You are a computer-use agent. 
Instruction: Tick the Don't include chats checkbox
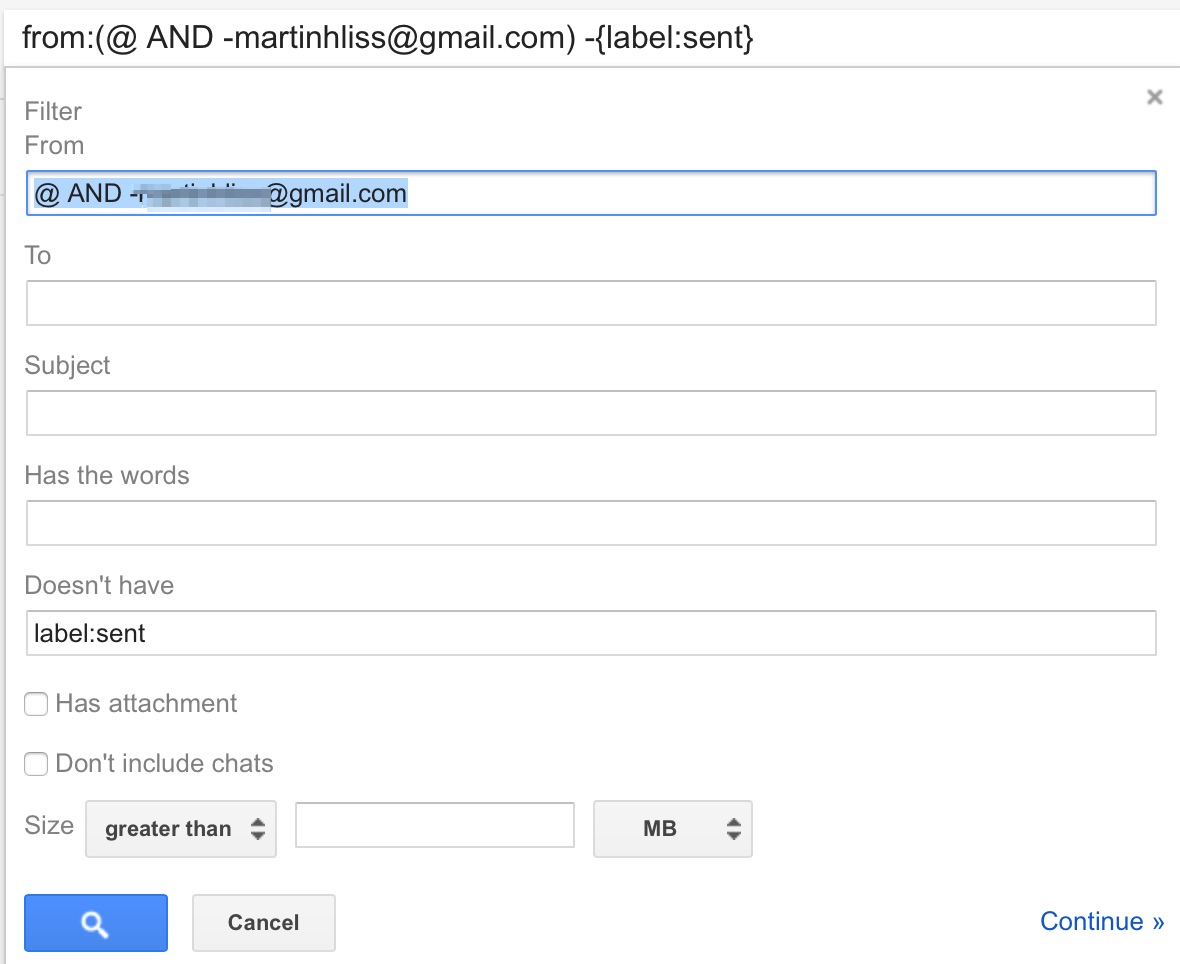coord(36,765)
